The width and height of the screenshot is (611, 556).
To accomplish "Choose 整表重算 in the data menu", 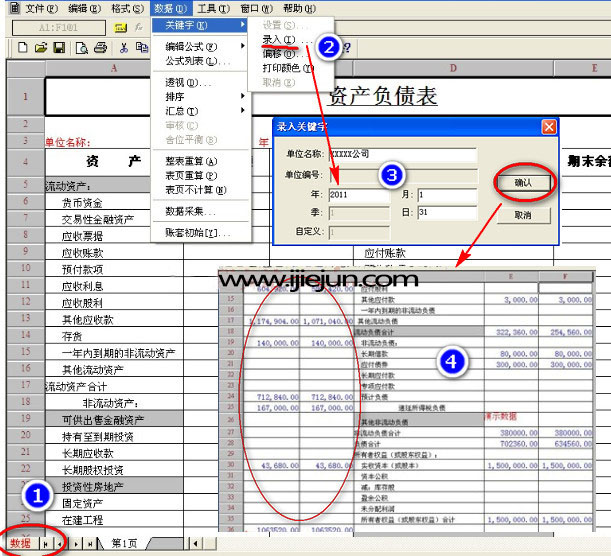I will 191,161.
